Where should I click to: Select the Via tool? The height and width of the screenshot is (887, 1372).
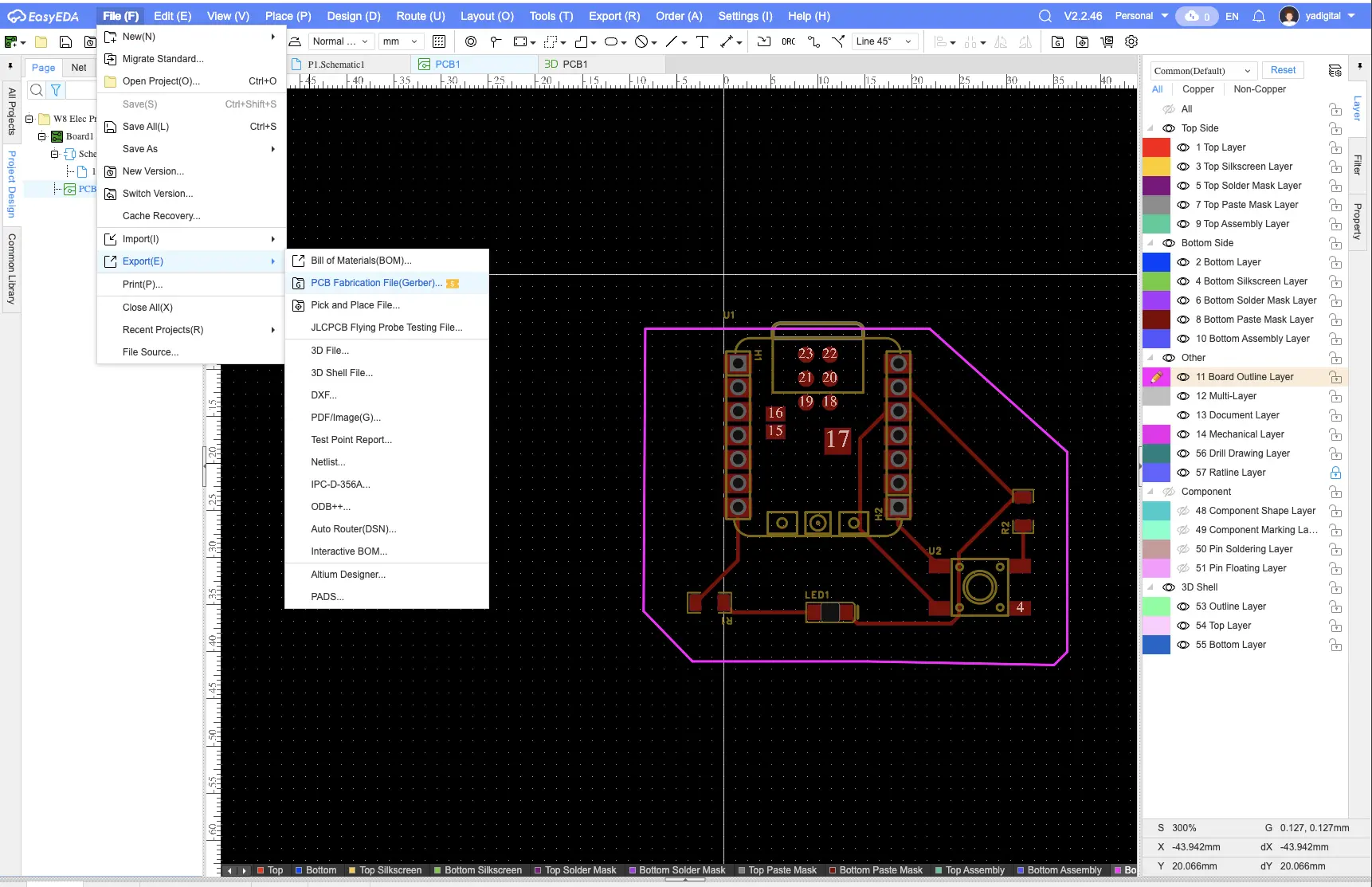[x=470, y=41]
